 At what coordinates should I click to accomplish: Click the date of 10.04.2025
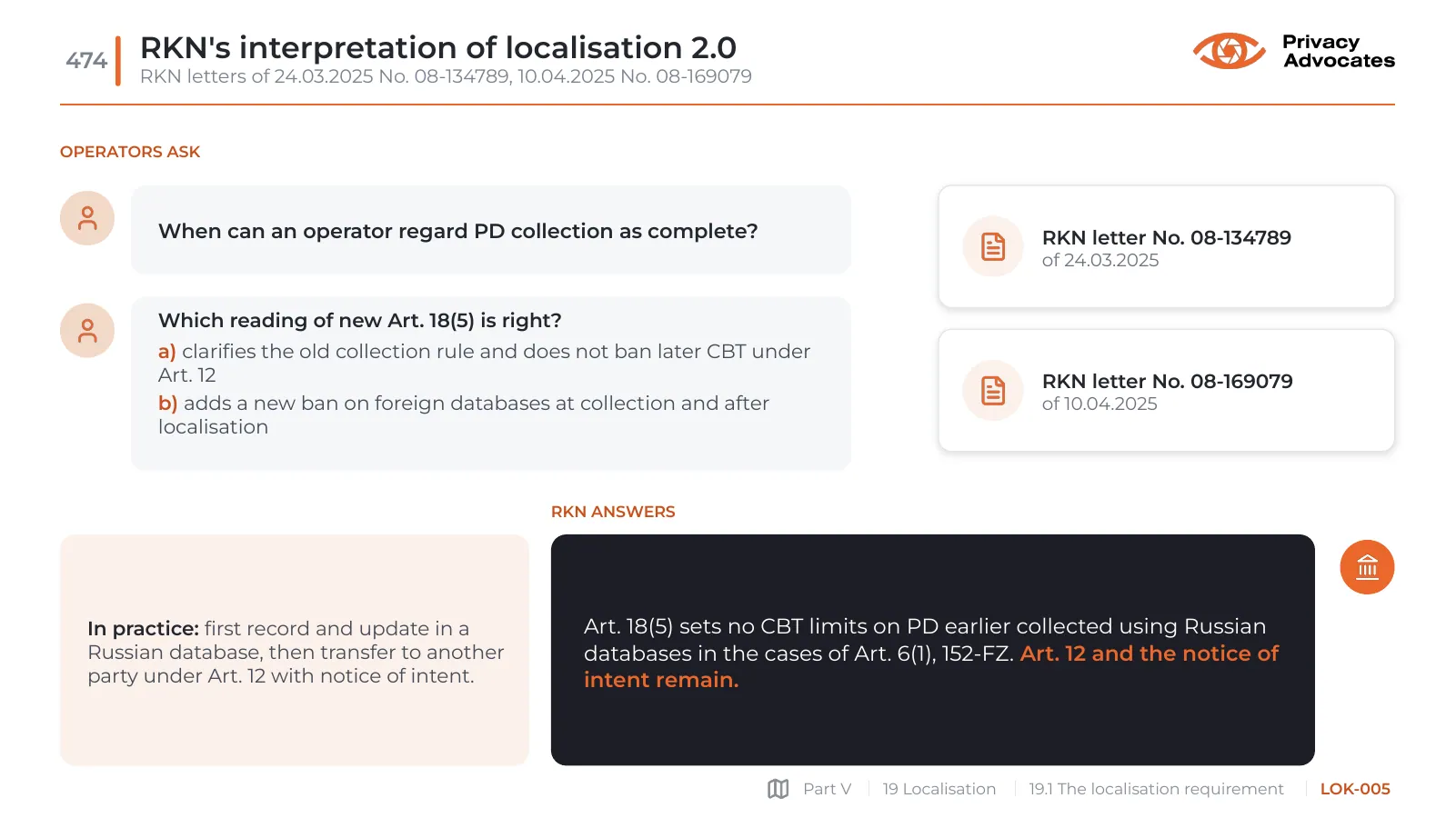coord(1100,404)
